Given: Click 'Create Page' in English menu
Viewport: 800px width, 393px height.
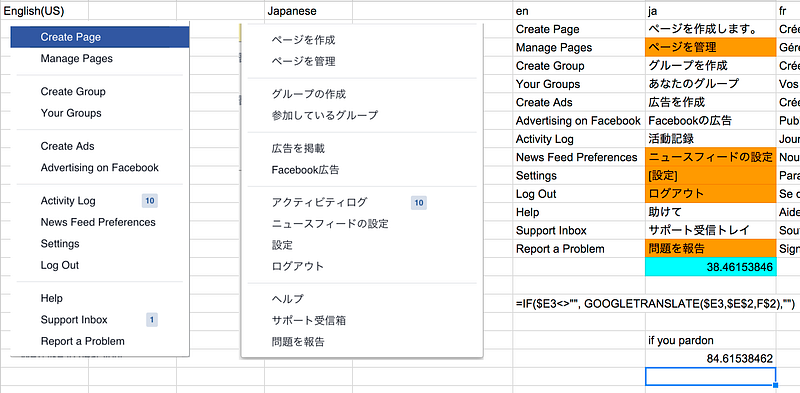Looking at the screenshot, I should click(x=100, y=37).
